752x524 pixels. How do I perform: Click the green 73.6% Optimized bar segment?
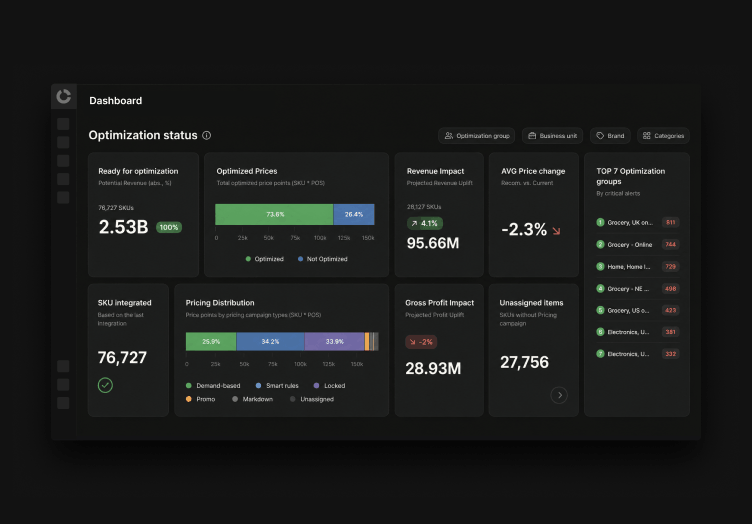click(x=274, y=214)
